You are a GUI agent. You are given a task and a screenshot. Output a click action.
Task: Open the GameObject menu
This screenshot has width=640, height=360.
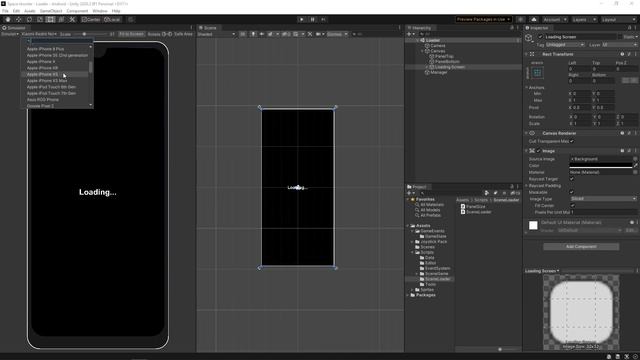point(51,11)
